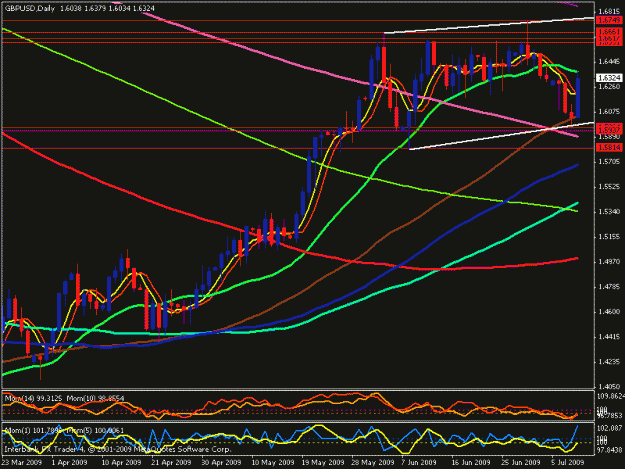The width and height of the screenshot is (625, 469).
Task: Click the 109.8624 momentum scale value
Action: tap(611, 396)
